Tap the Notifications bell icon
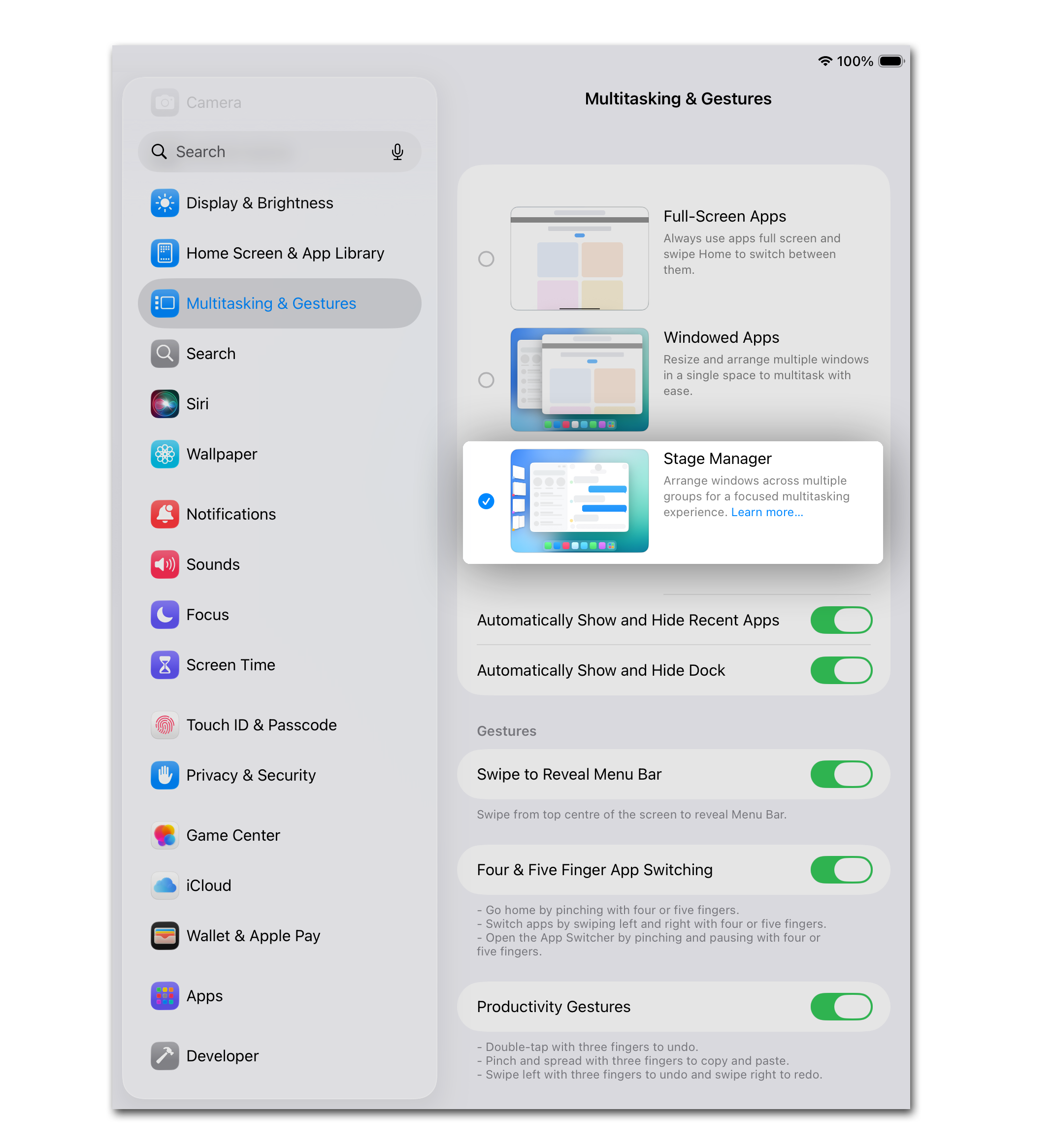This screenshot has height=1148, width=1053. coord(165,514)
